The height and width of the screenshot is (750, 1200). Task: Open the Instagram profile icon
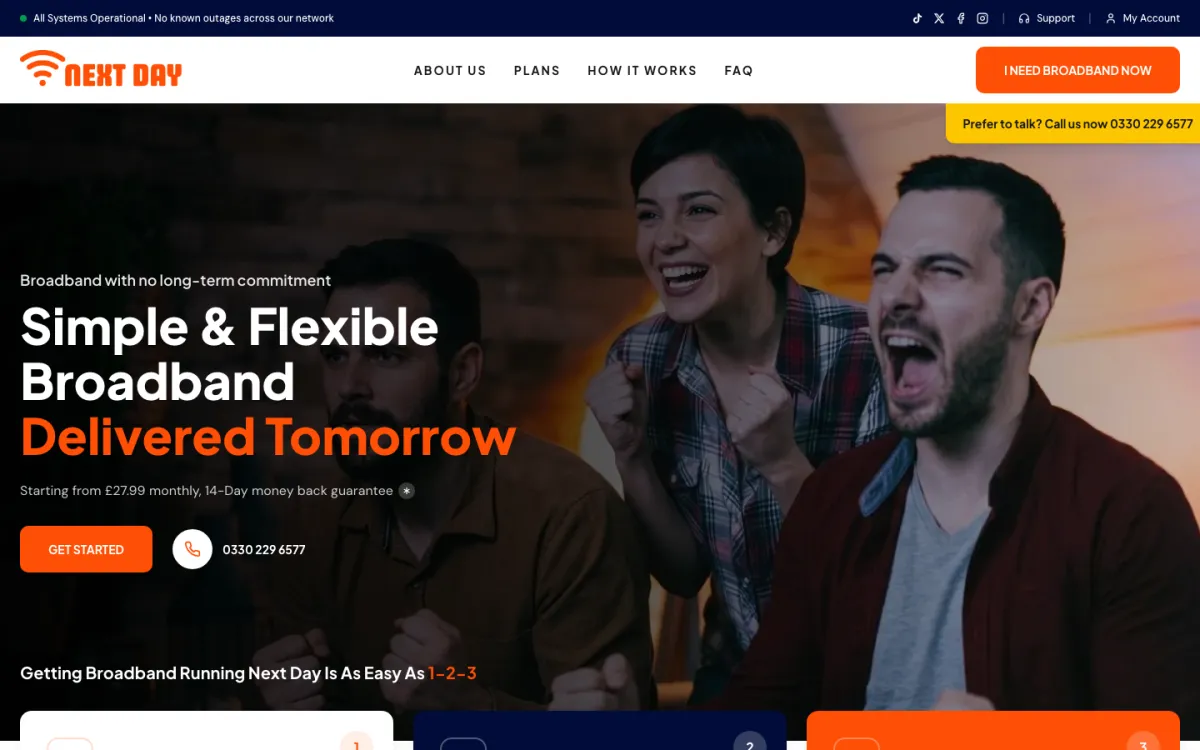click(983, 18)
